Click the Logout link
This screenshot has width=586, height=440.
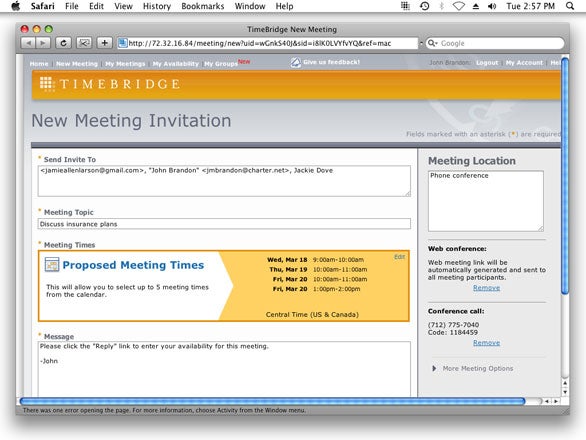coord(487,63)
